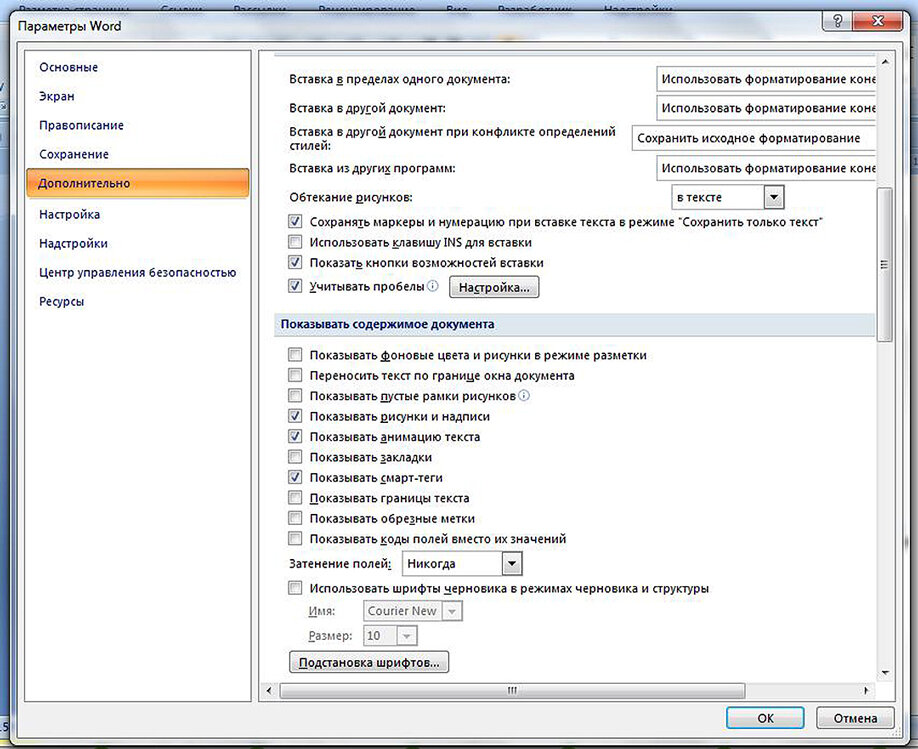
Task: Click the Показывать содержимое документа header
Action: coord(574,324)
